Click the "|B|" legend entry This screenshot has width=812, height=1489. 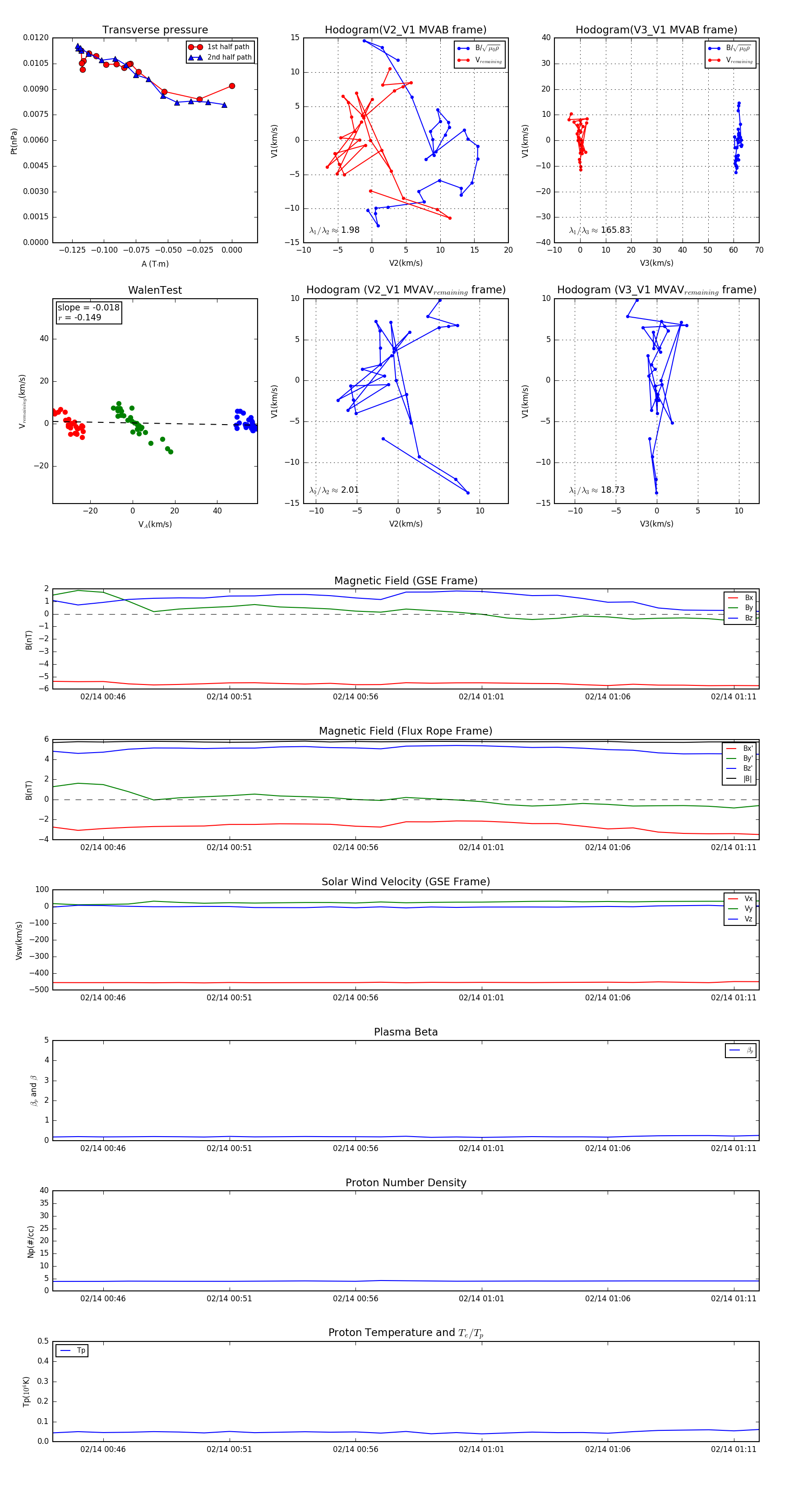click(x=739, y=779)
